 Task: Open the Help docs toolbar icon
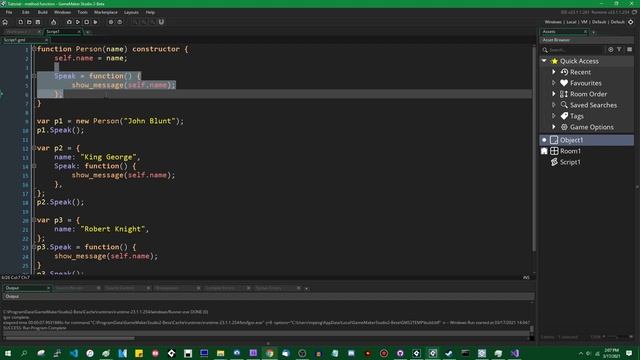120,22
